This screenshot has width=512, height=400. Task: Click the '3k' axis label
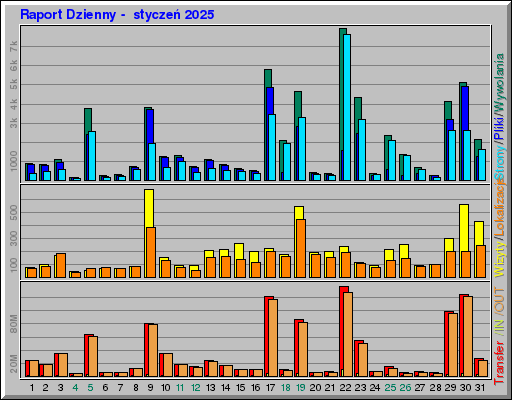tap(14, 123)
